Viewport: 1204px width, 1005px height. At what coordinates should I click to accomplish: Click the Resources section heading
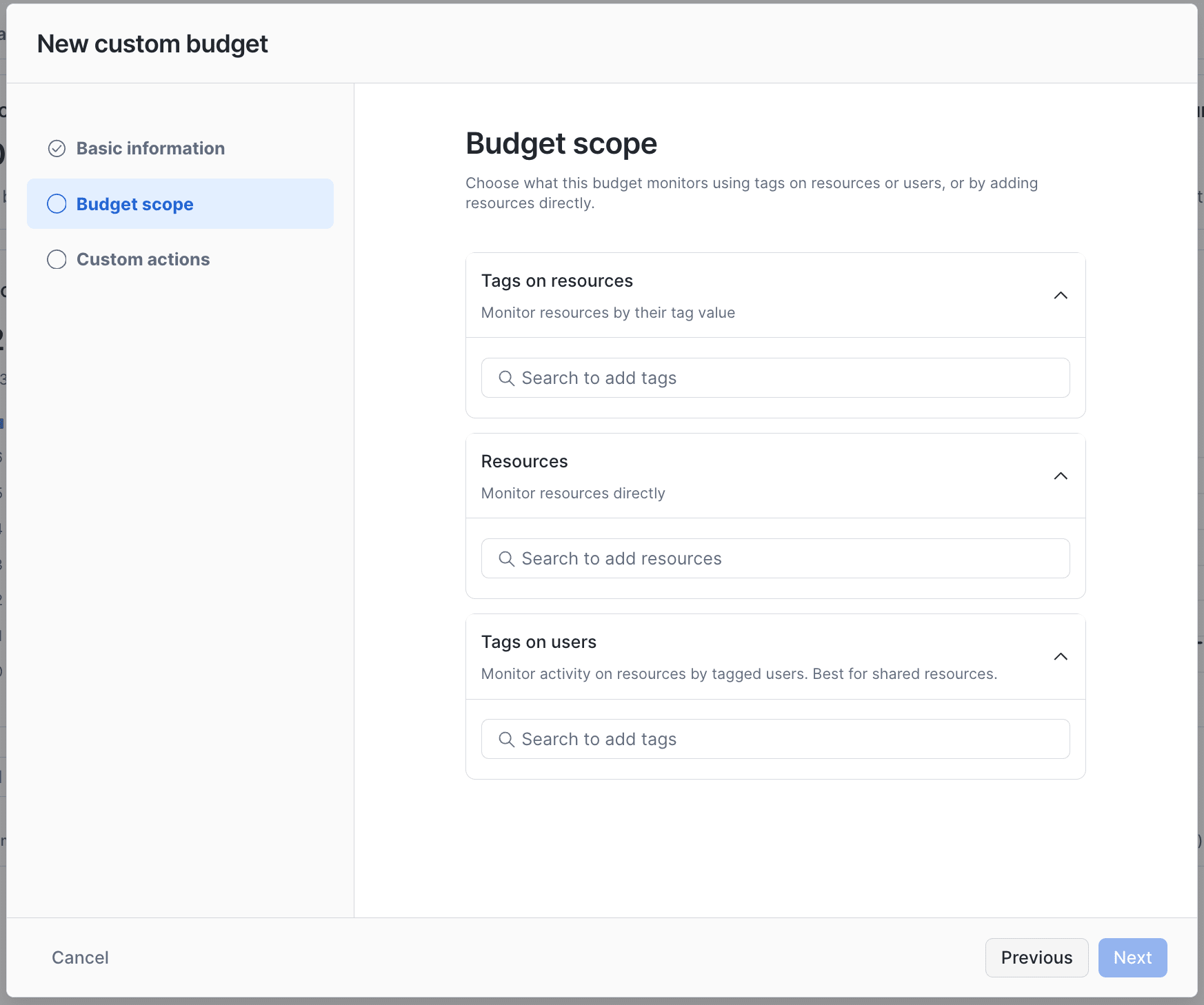coord(525,461)
